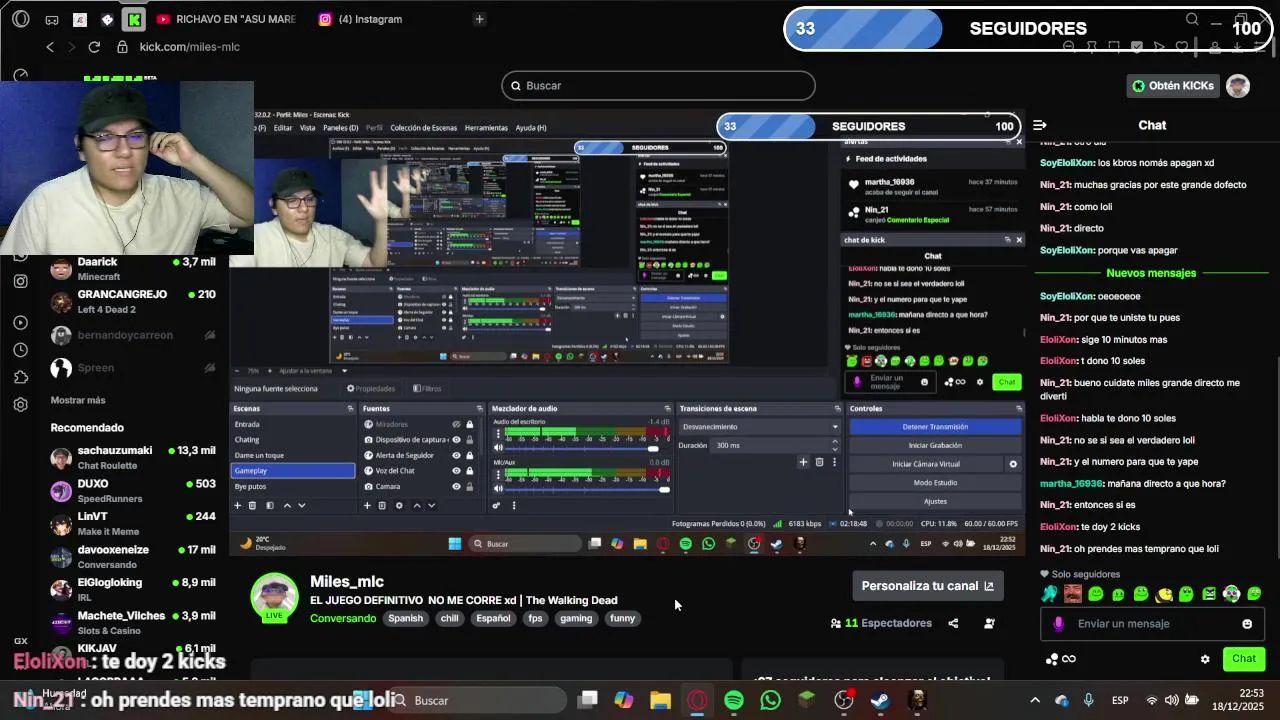
Task: Go back with the browser back arrow
Action: pyautogui.click(x=50, y=47)
